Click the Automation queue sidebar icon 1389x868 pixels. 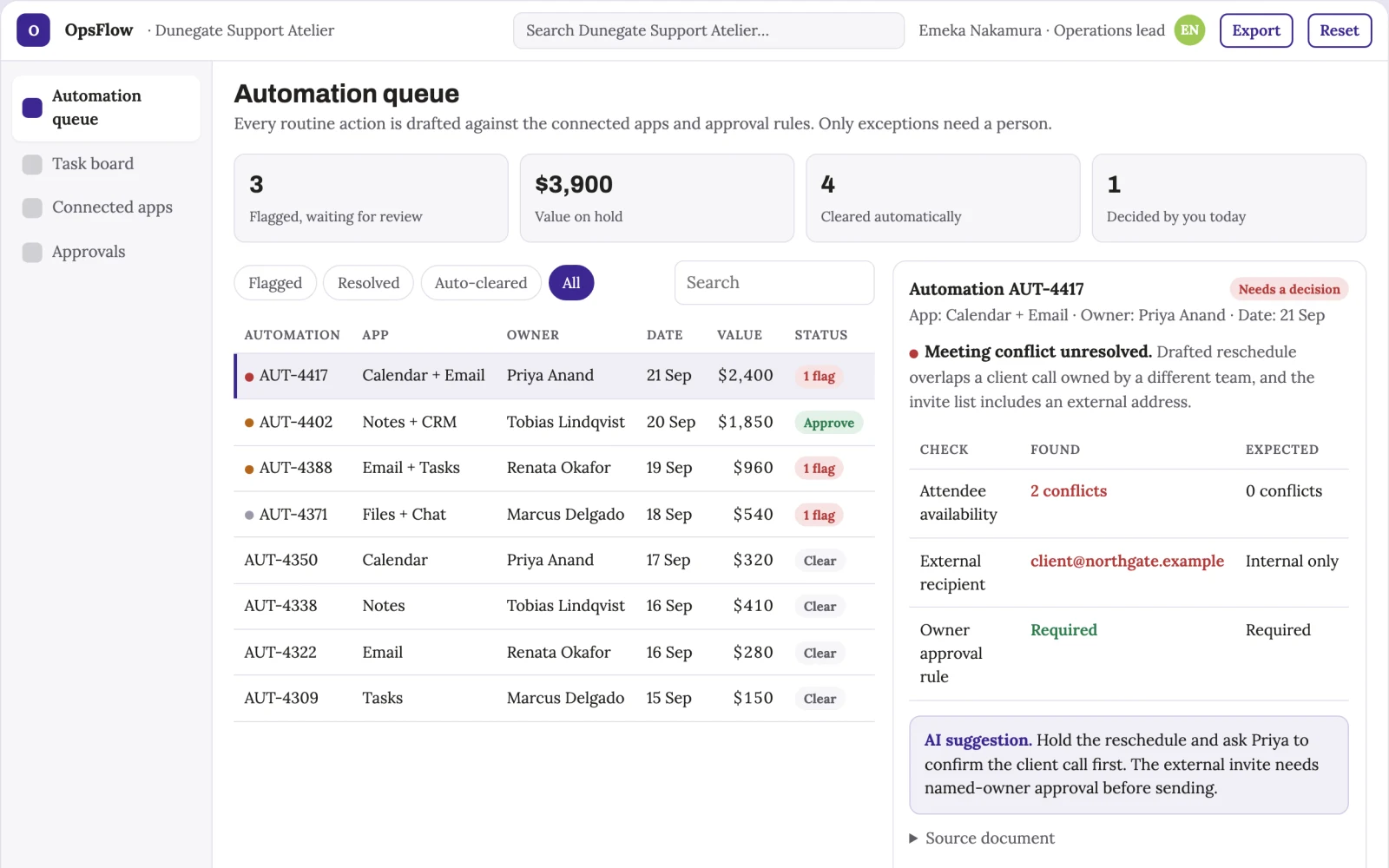tap(32, 108)
